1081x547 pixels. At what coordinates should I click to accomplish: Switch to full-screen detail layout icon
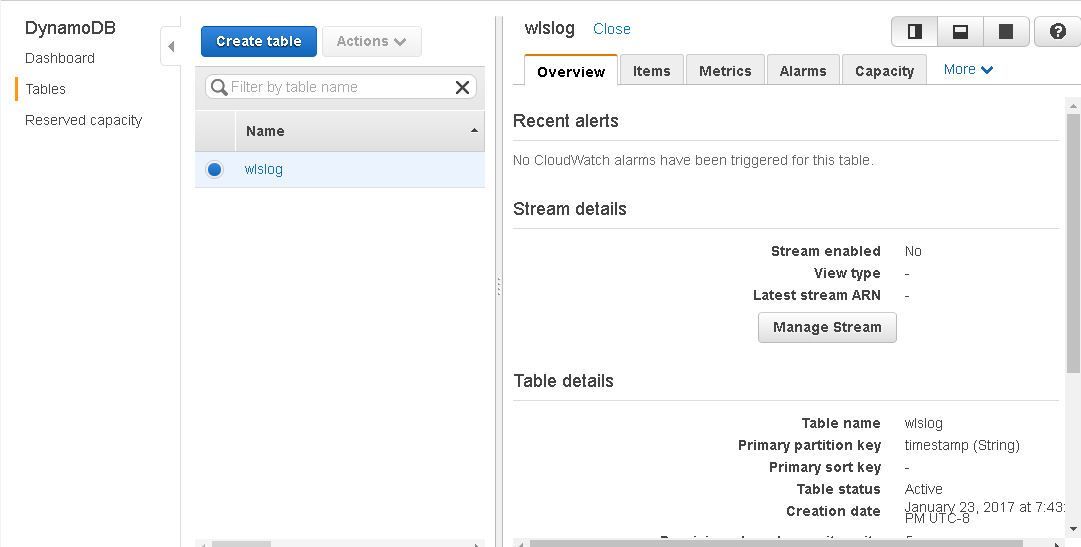coord(1006,32)
